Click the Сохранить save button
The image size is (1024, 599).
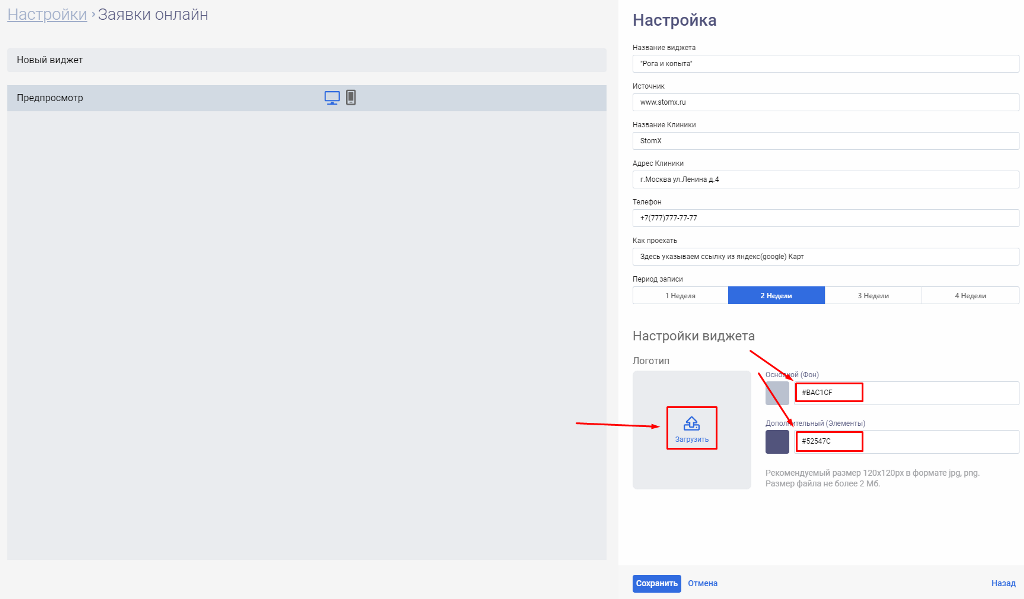[656, 584]
